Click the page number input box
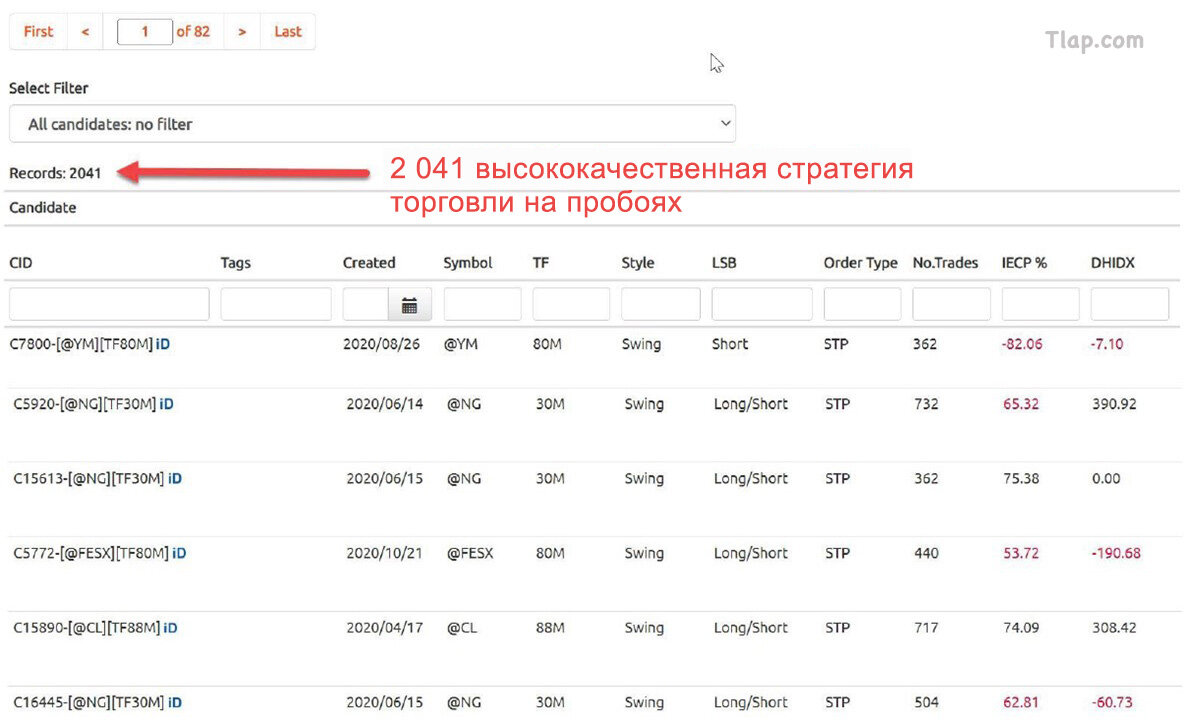 pos(144,32)
